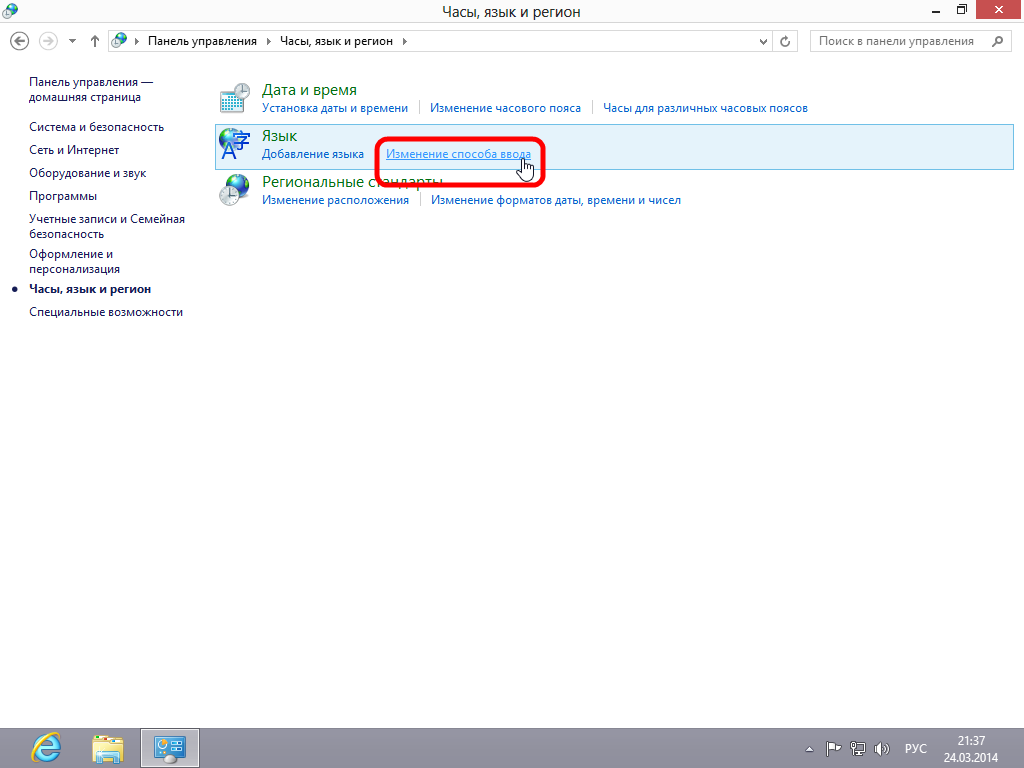Open Оборудование и звук
The image size is (1024, 768).
tap(88, 173)
